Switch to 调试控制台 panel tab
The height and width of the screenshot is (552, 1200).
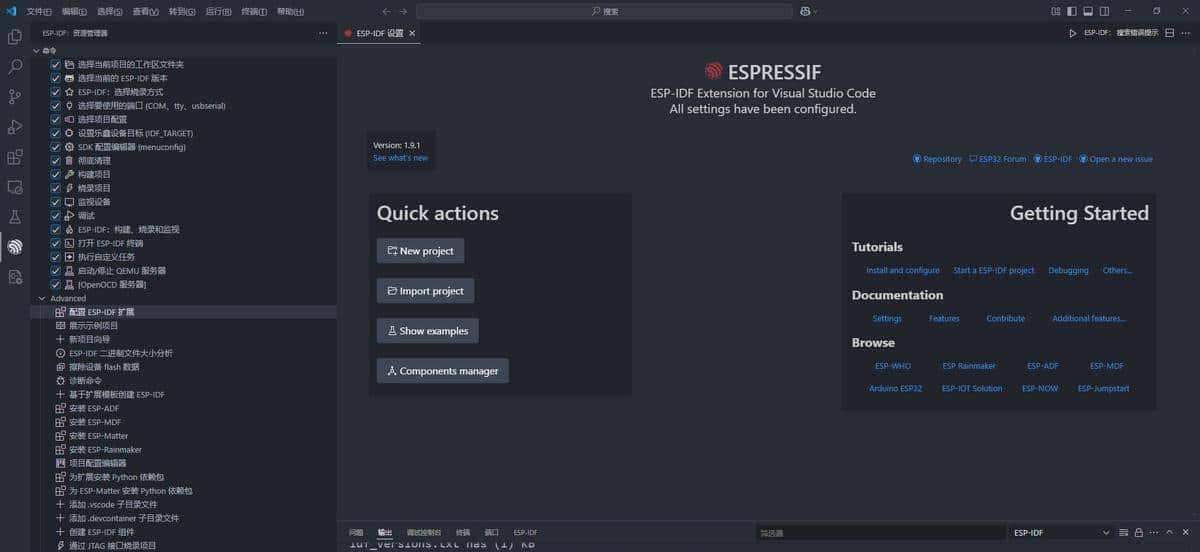tap(424, 533)
